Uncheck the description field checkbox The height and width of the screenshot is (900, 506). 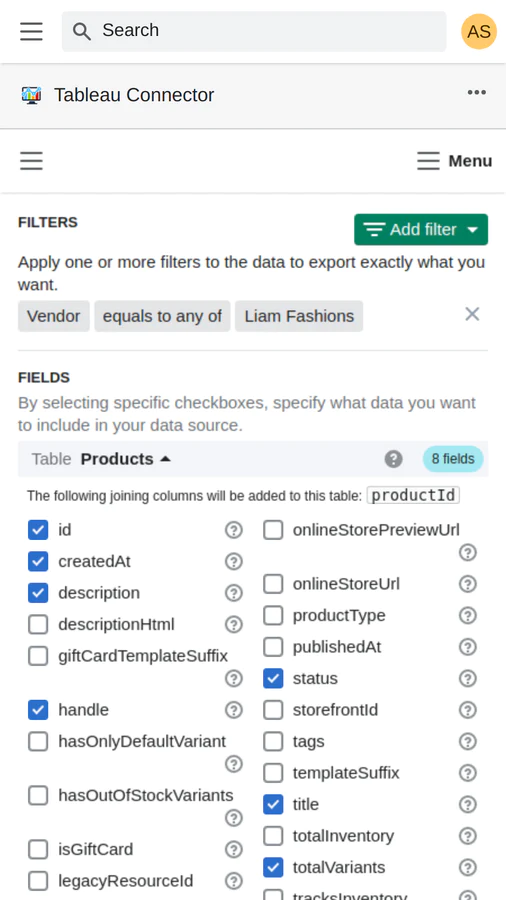click(x=38, y=593)
